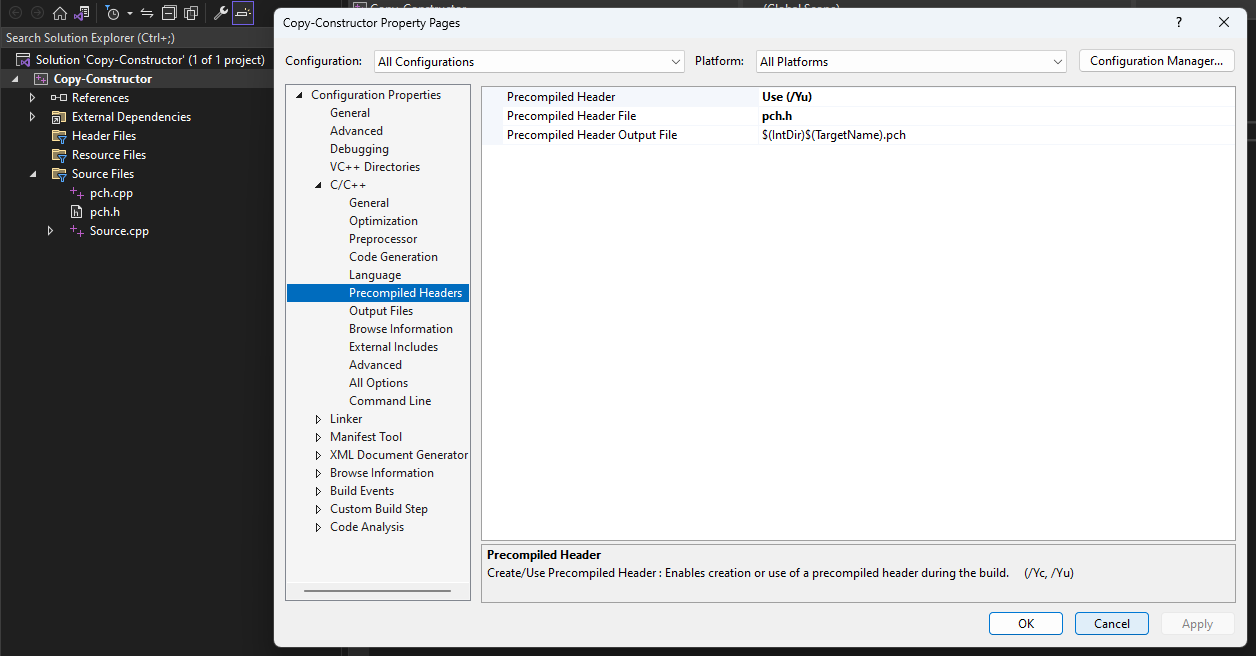
Task: Select the All Options page
Action: [378, 383]
